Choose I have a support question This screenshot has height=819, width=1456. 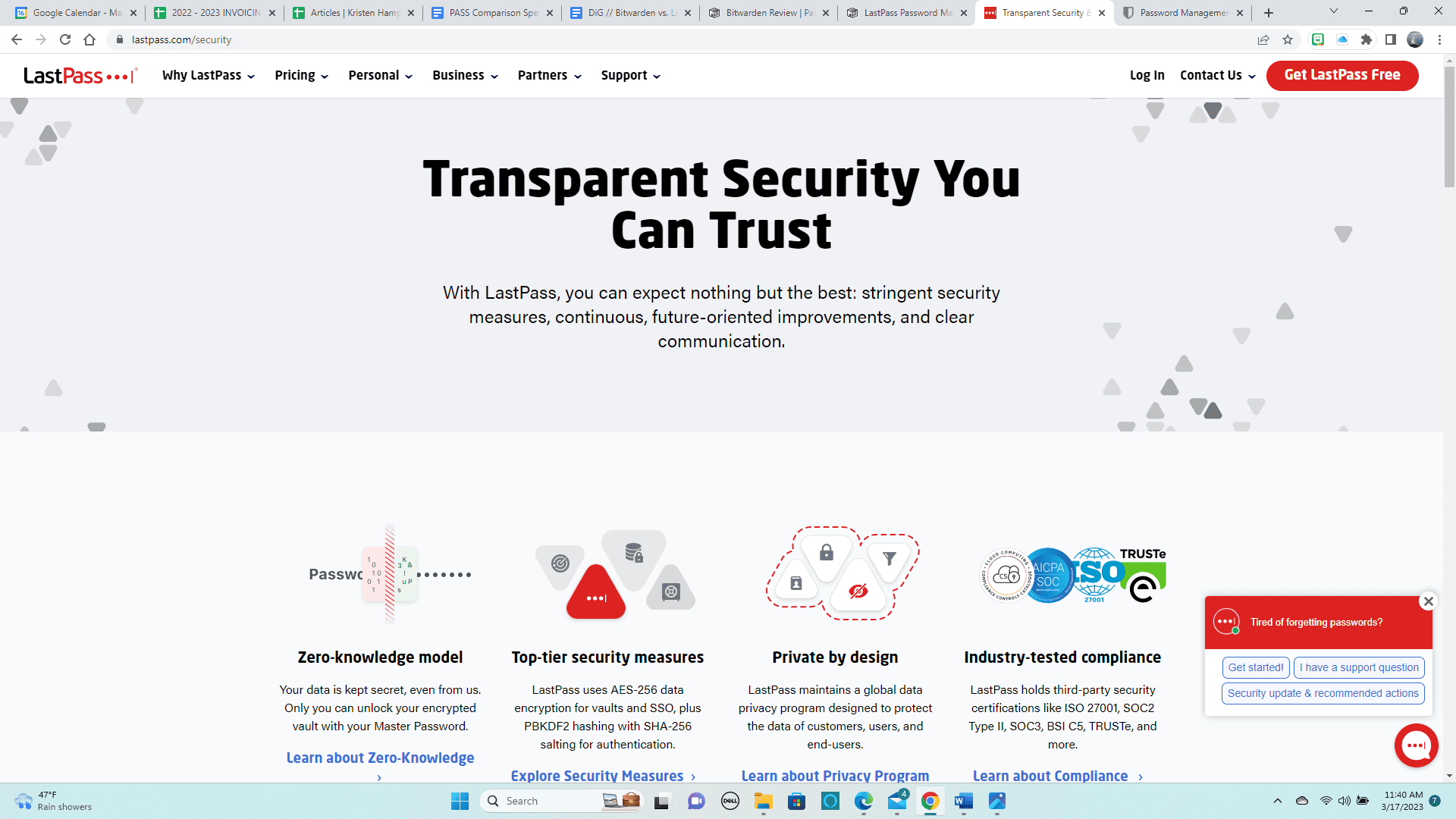1359,667
